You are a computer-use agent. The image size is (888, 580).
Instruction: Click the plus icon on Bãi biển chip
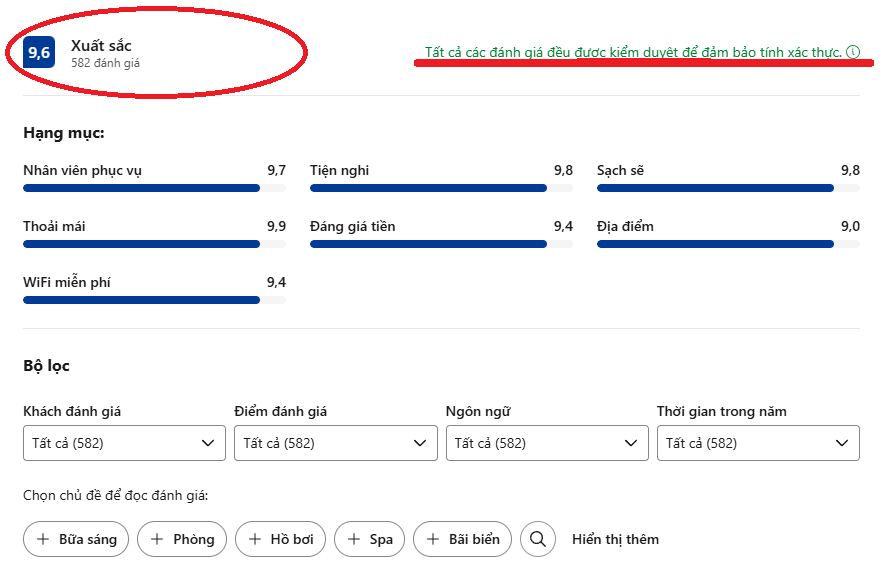[432, 539]
